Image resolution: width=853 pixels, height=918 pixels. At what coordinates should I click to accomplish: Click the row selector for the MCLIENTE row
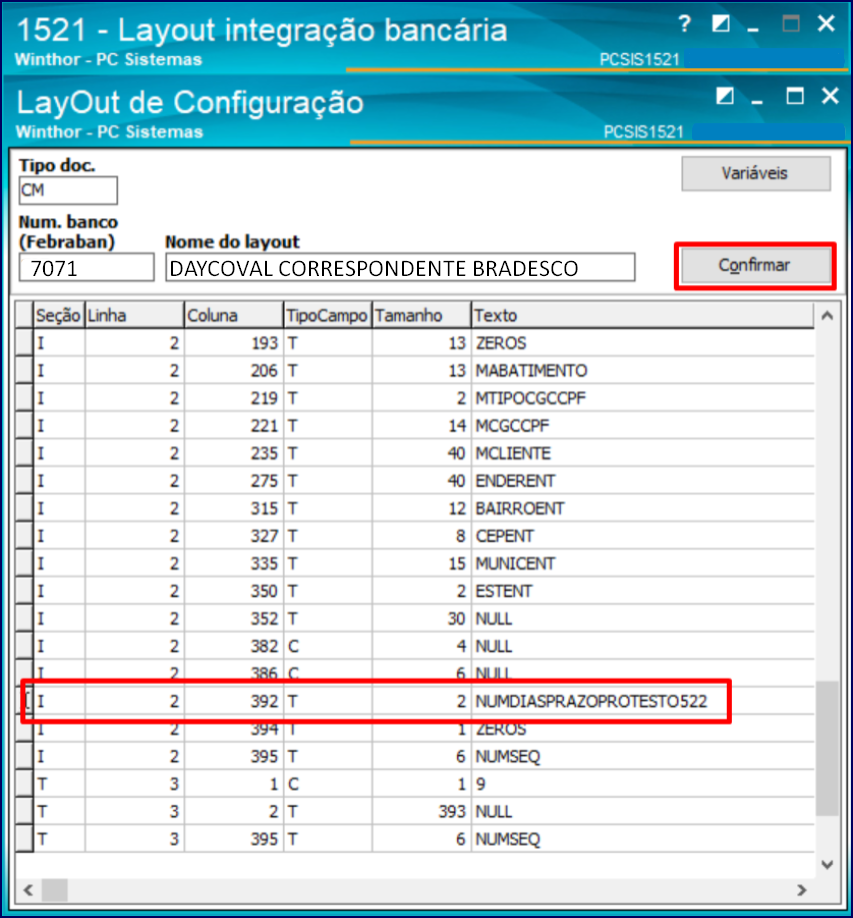click(25, 453)
